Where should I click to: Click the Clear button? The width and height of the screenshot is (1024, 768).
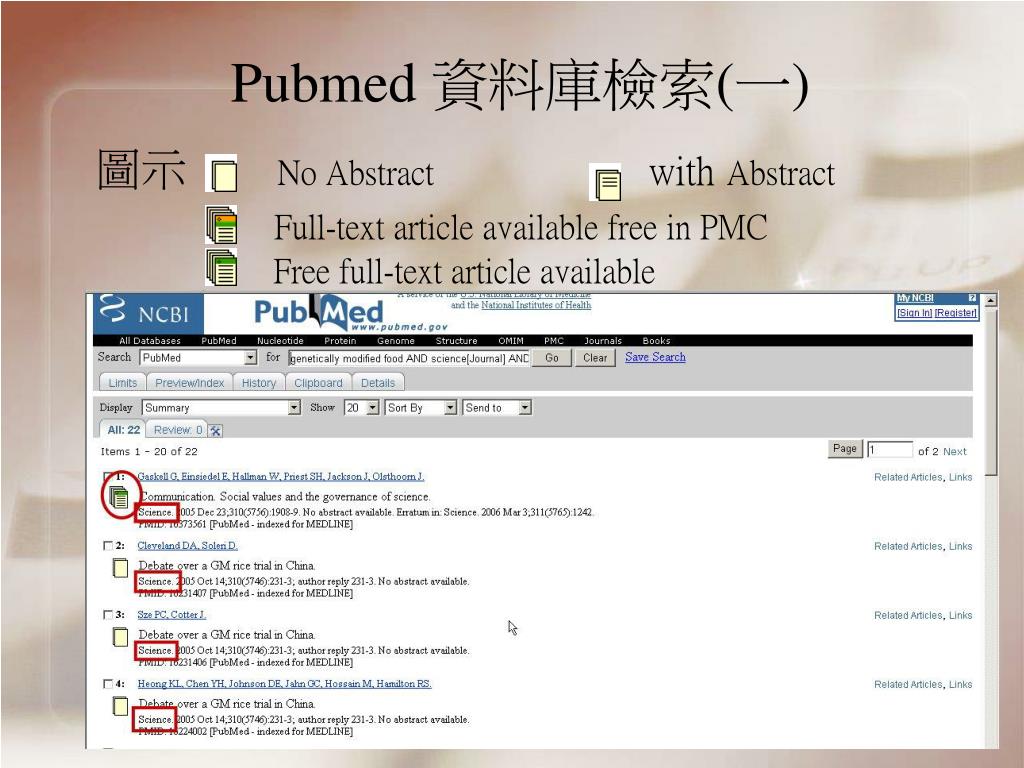pyautogui.click(x=595, y=358)
